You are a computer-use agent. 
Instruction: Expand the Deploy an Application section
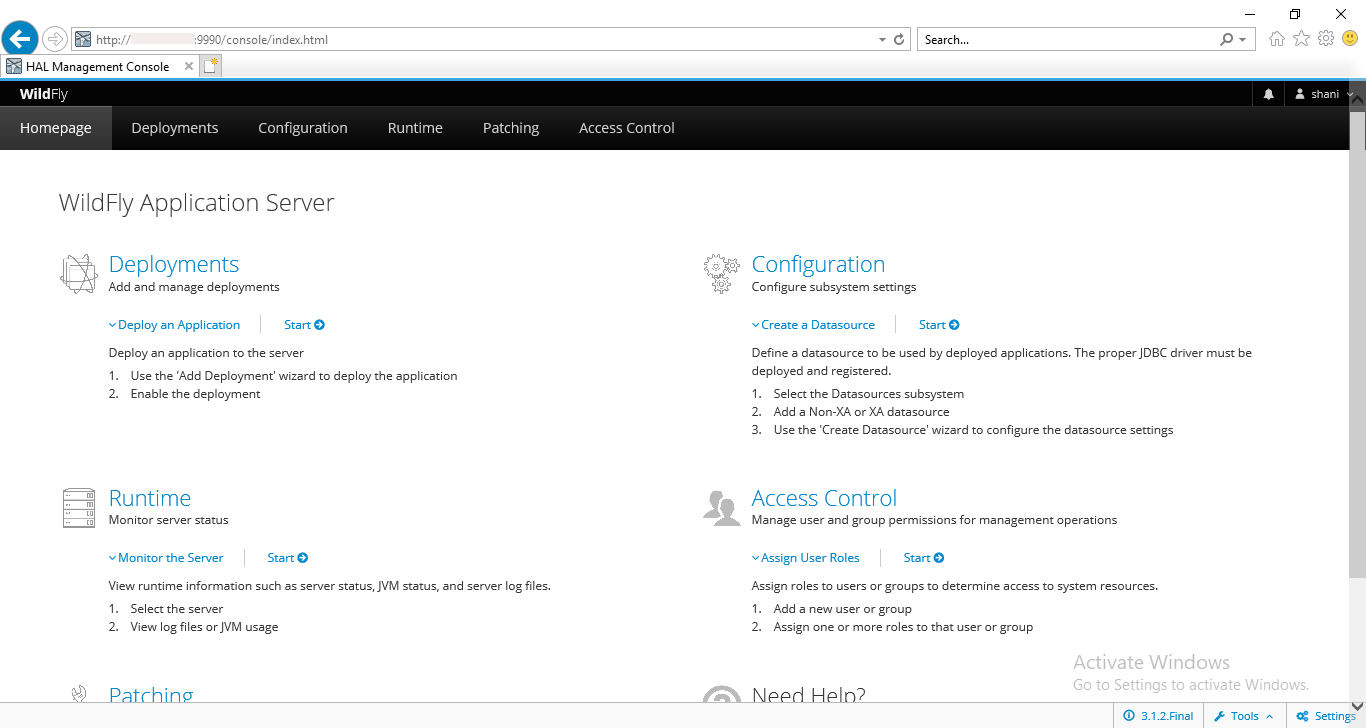point(174,324)
